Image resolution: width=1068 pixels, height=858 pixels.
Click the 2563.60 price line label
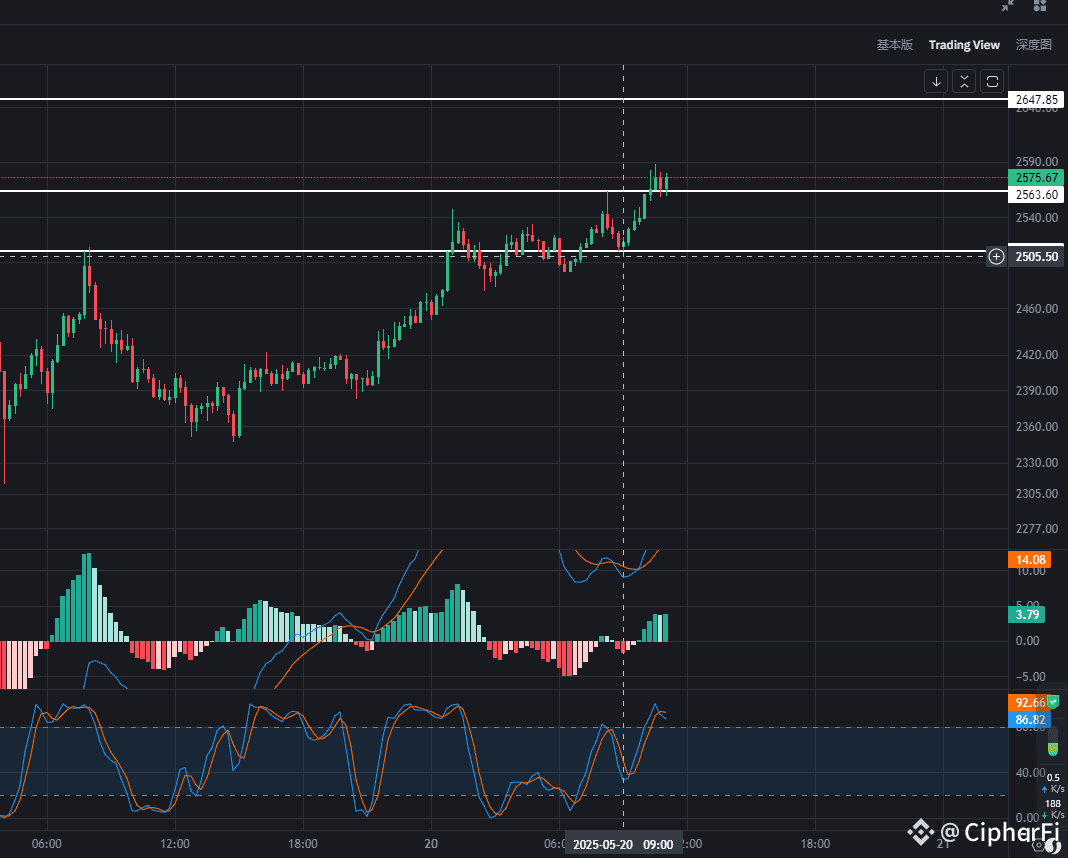tap(1036, 195)
